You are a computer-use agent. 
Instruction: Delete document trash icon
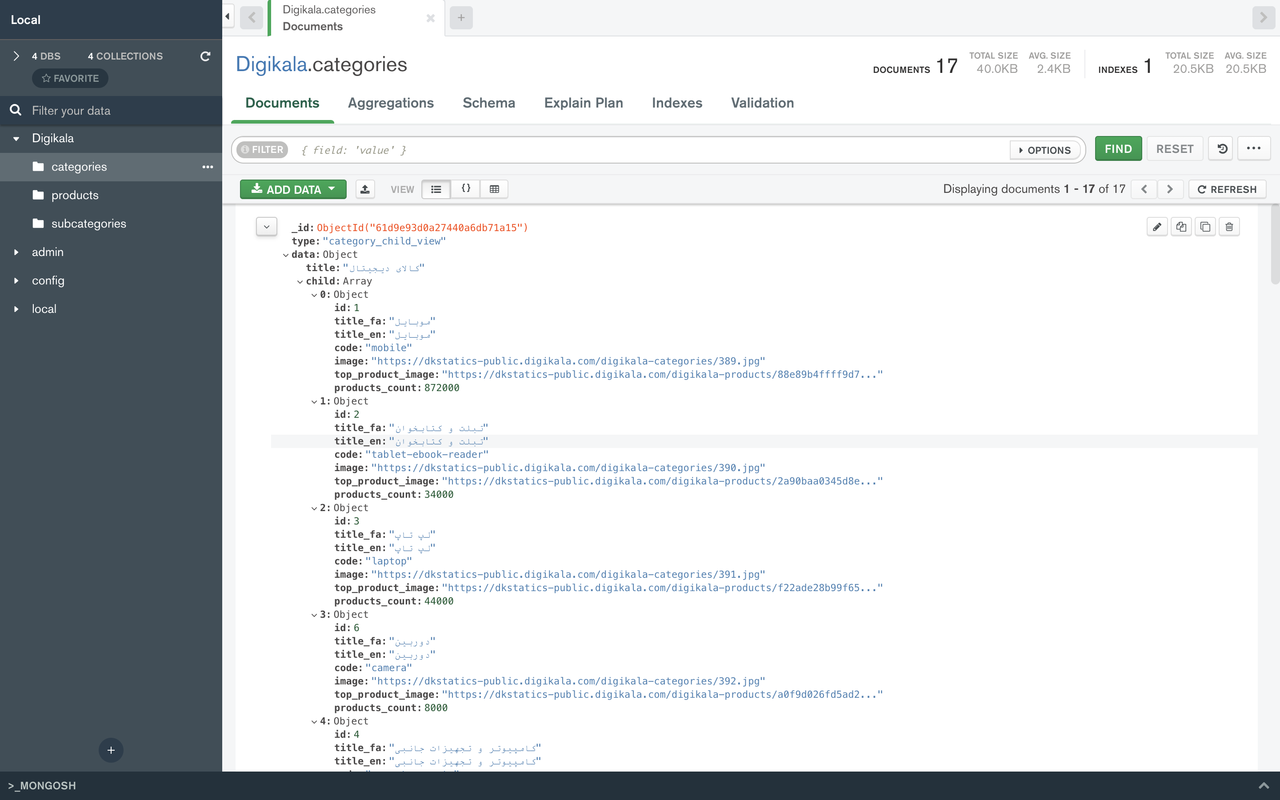[1229, 227]
